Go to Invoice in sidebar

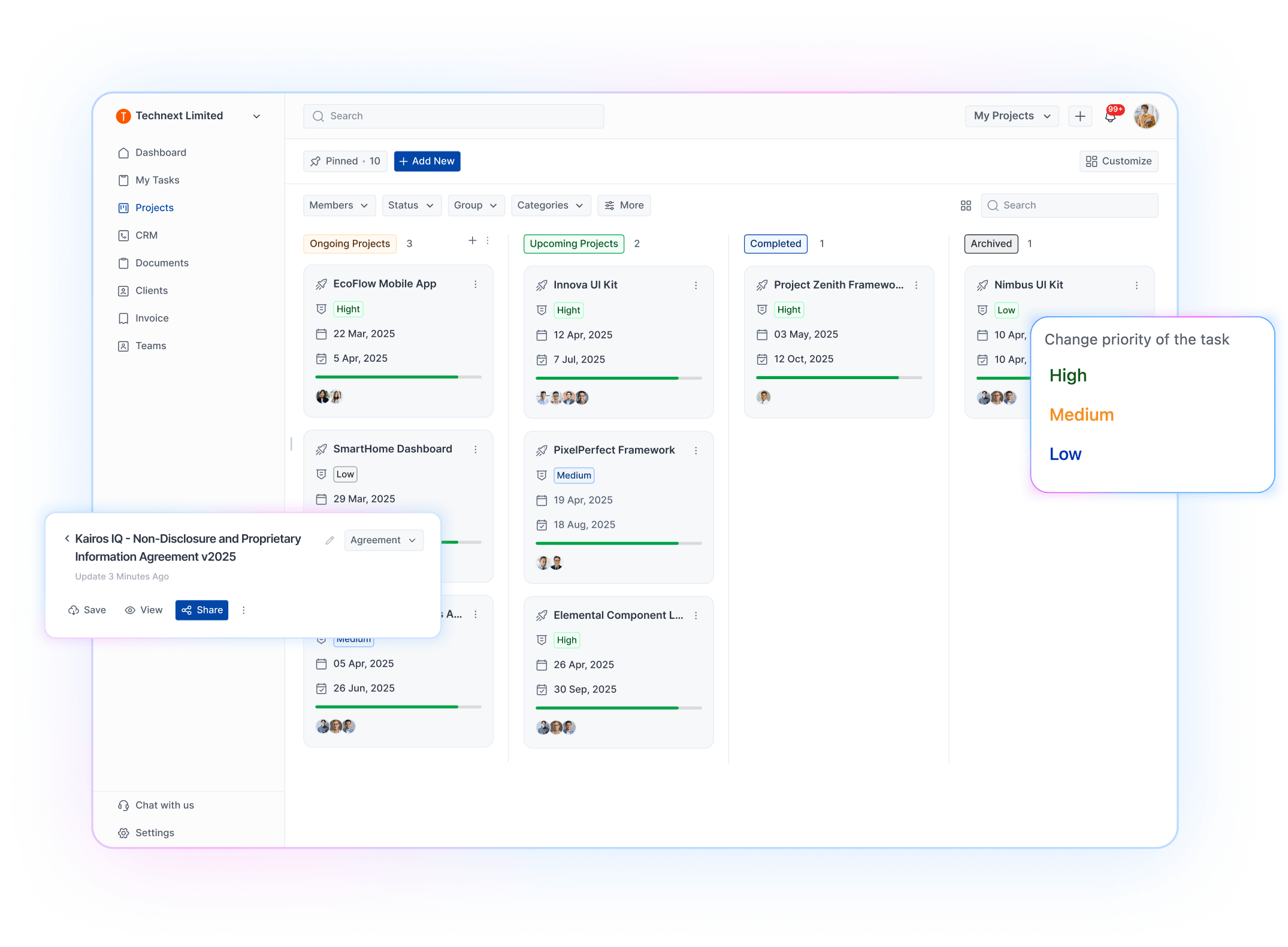pyautogui.click(x=152, y=318)
